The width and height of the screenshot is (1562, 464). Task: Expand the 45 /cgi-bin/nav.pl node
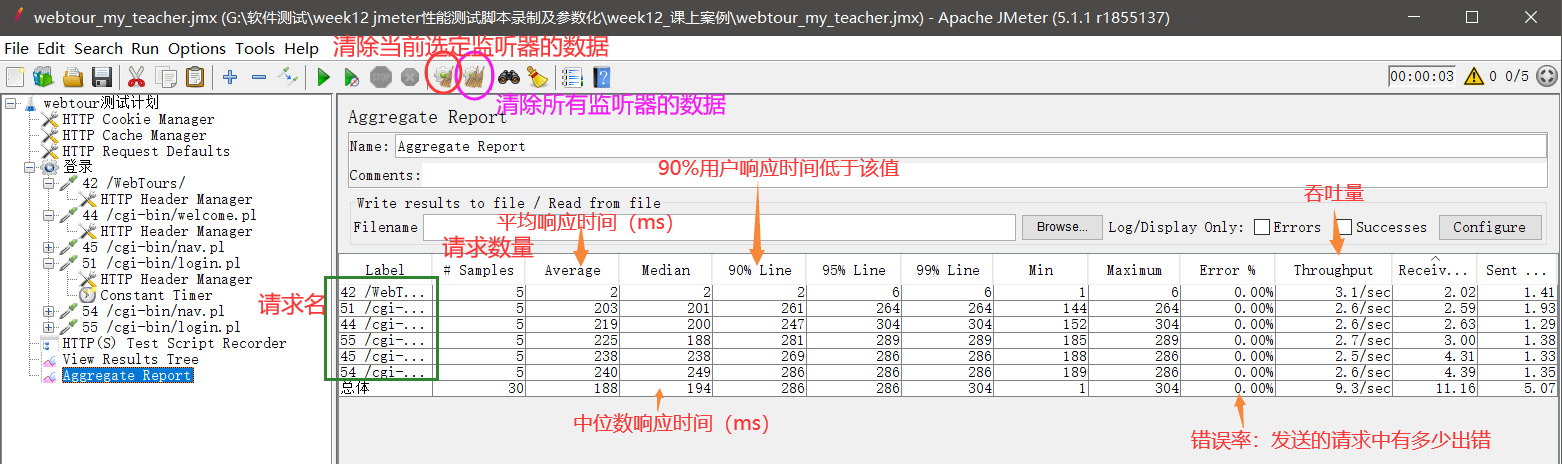click(49, 248)
